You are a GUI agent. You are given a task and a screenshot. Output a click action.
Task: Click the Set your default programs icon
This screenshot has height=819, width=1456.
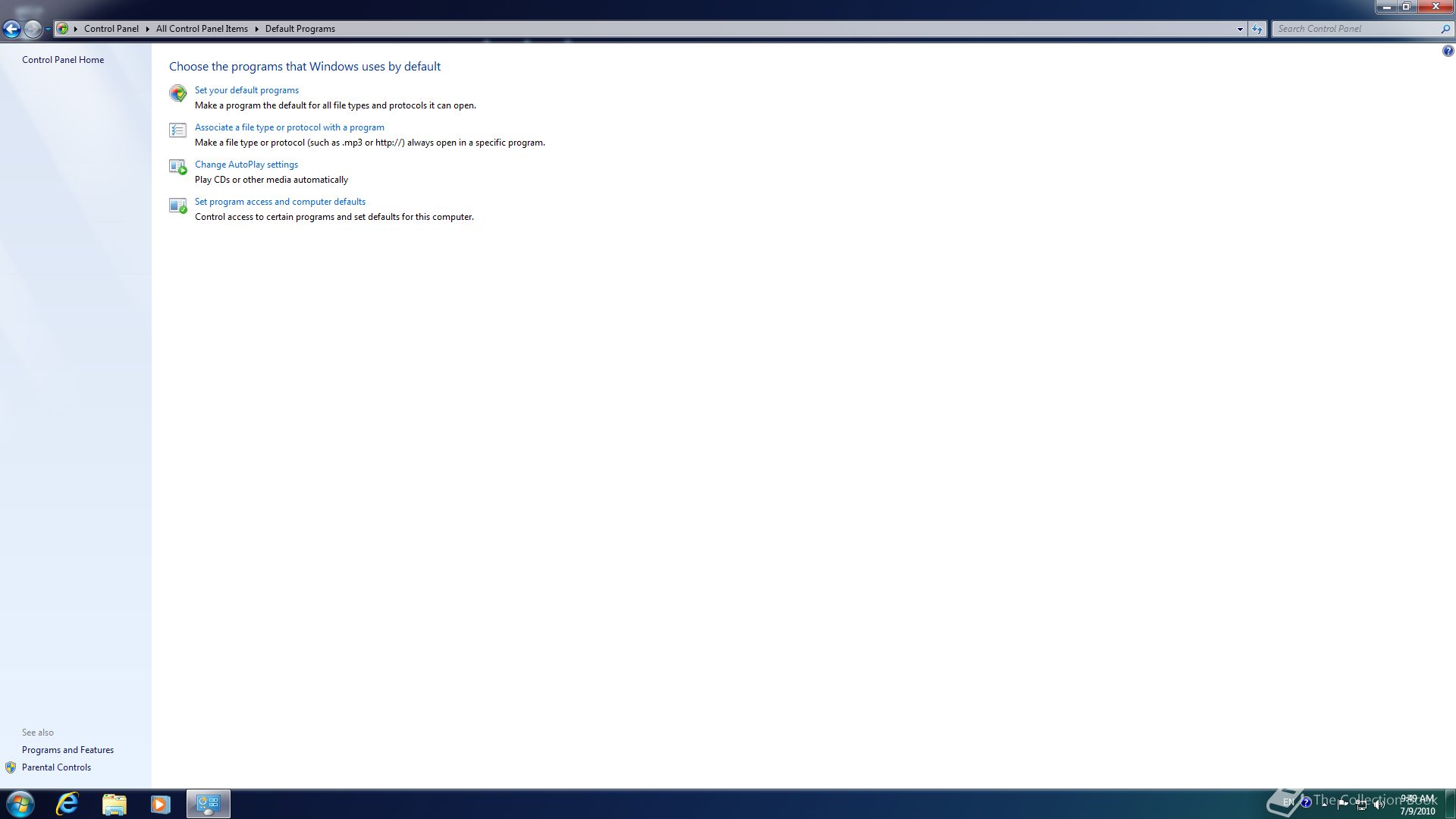pyautogui.click(x=177, y=93)
